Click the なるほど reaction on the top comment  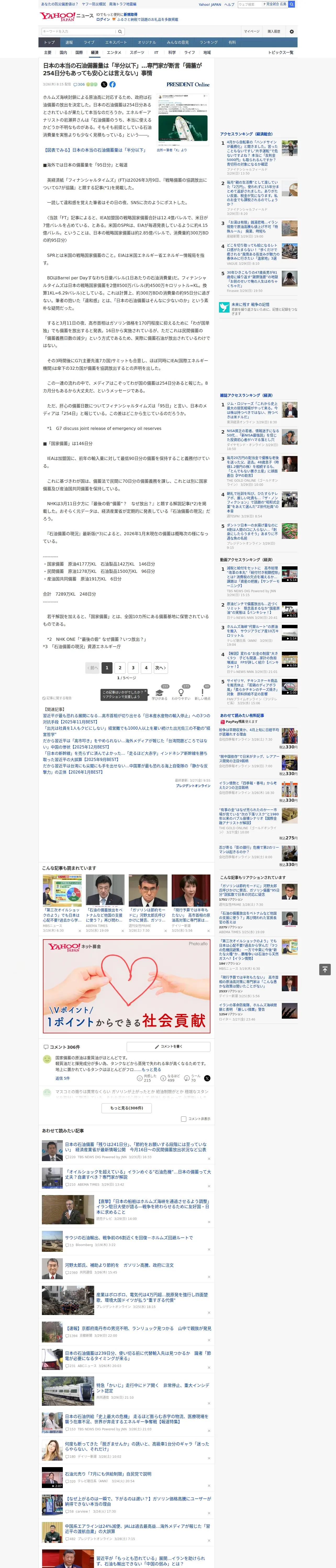(x=170, y=1078)
